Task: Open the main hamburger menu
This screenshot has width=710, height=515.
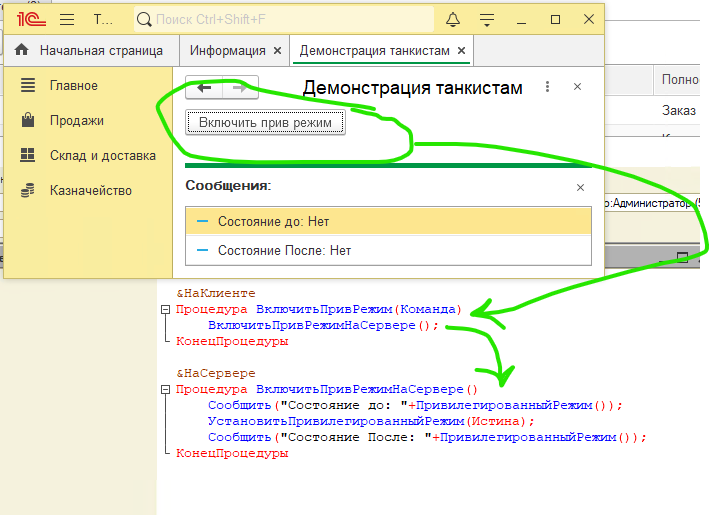Action: pyautogui.click(x=67, y=19)
